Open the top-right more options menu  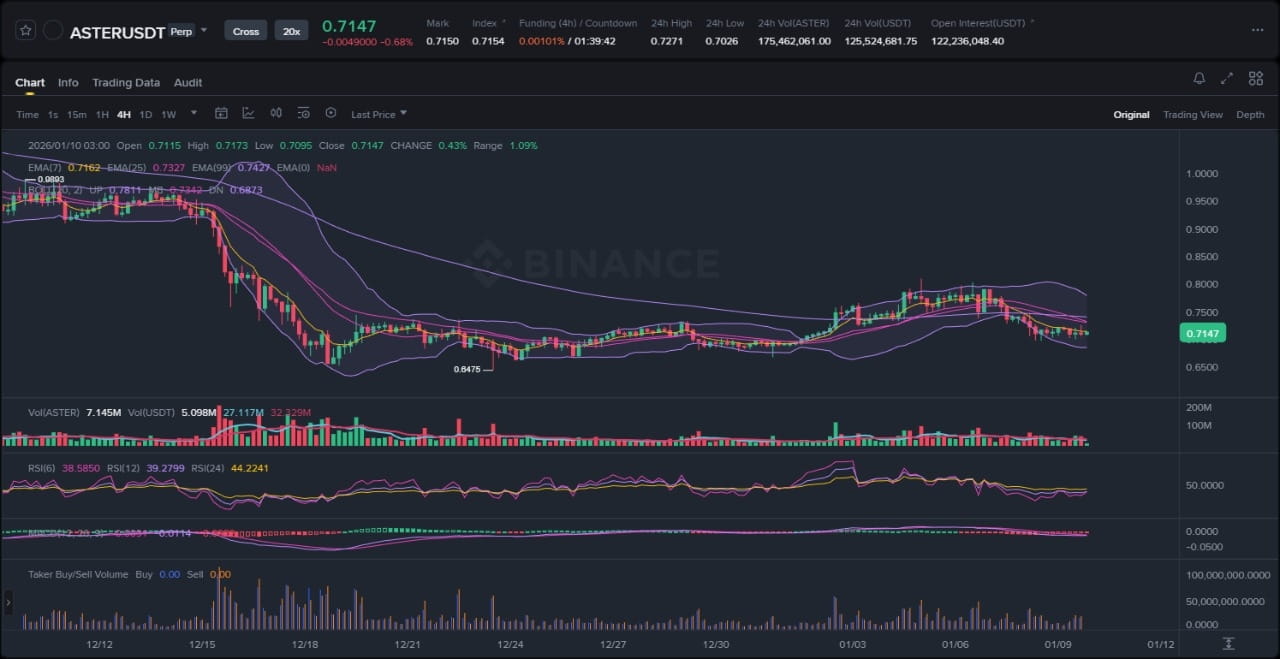[x=1257, y=30]
